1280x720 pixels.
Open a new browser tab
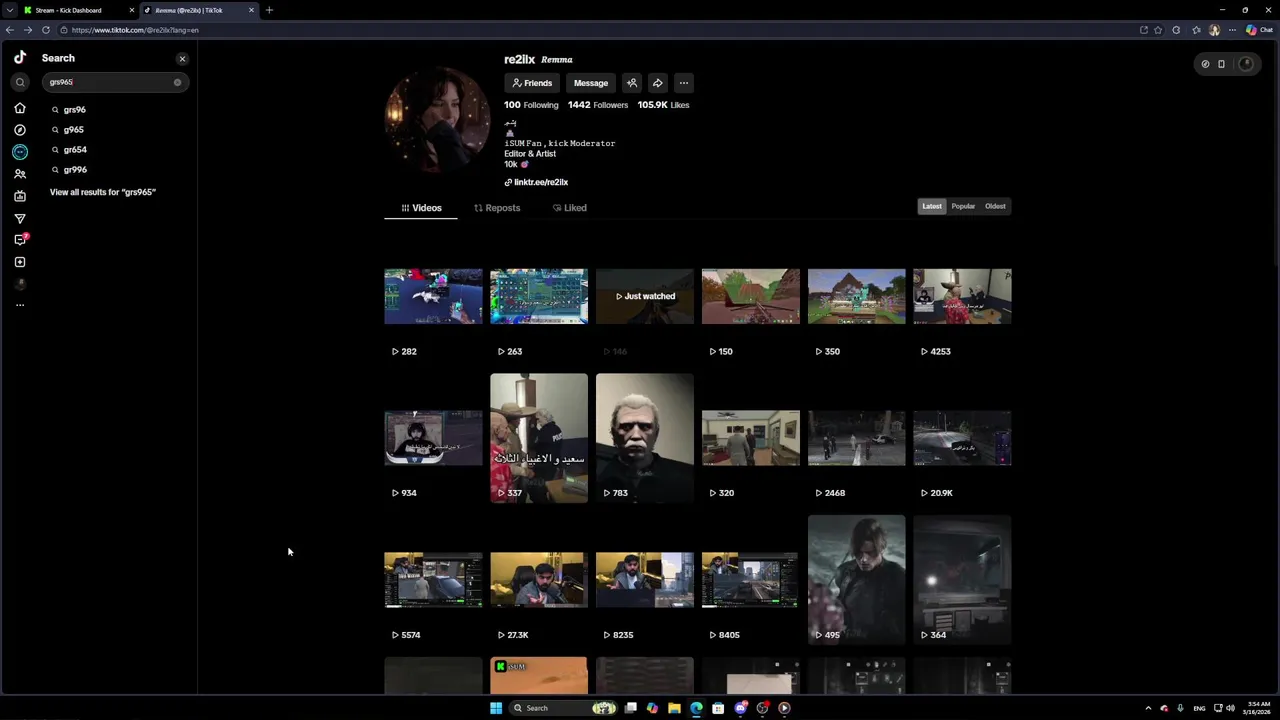point(269,10)
